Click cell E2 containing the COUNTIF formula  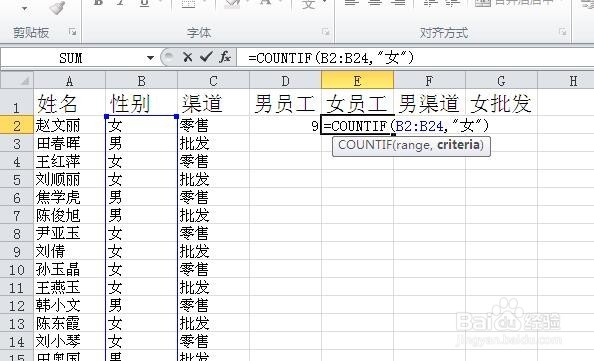[x=357, y=125]
